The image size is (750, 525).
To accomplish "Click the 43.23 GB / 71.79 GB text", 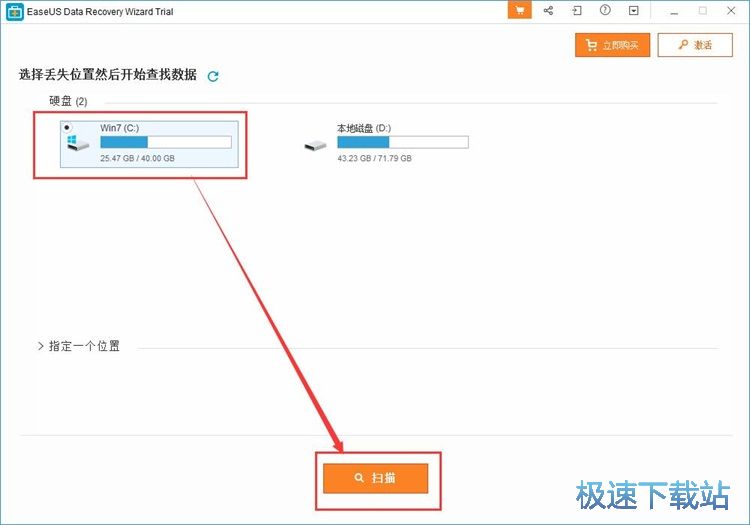I will click(x=375, y=158).
